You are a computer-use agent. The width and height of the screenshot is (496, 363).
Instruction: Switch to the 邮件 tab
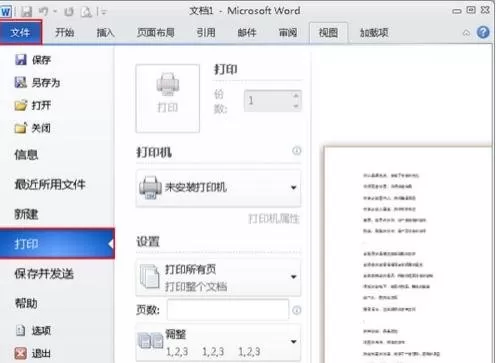click(x=247, y=32)
